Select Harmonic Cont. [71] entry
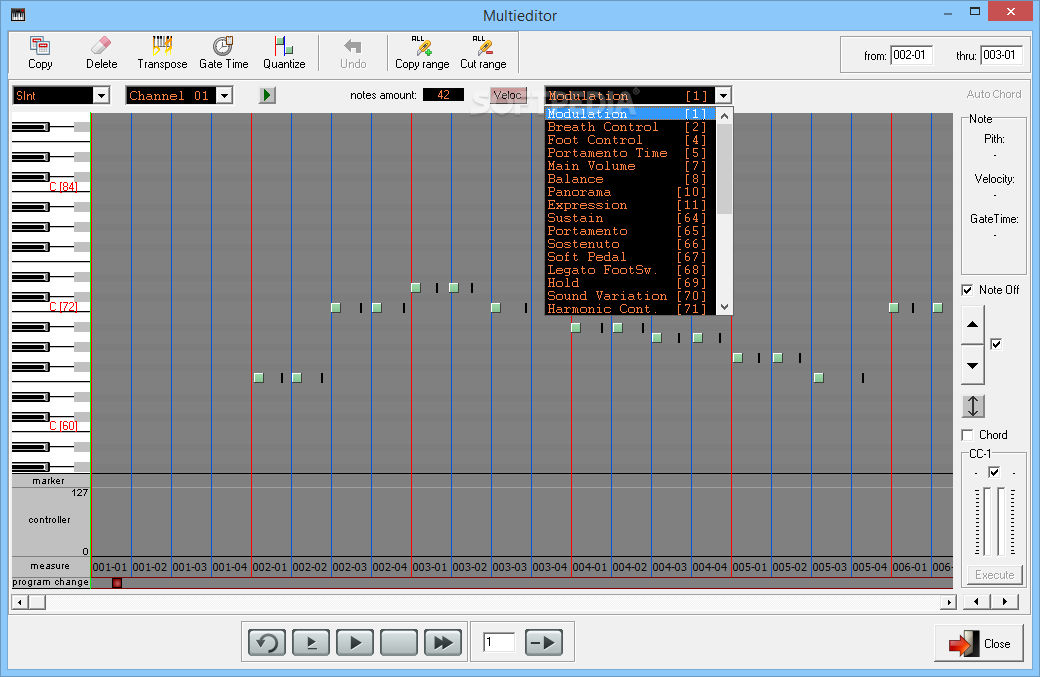1040x677 pixels. [630, 308]
